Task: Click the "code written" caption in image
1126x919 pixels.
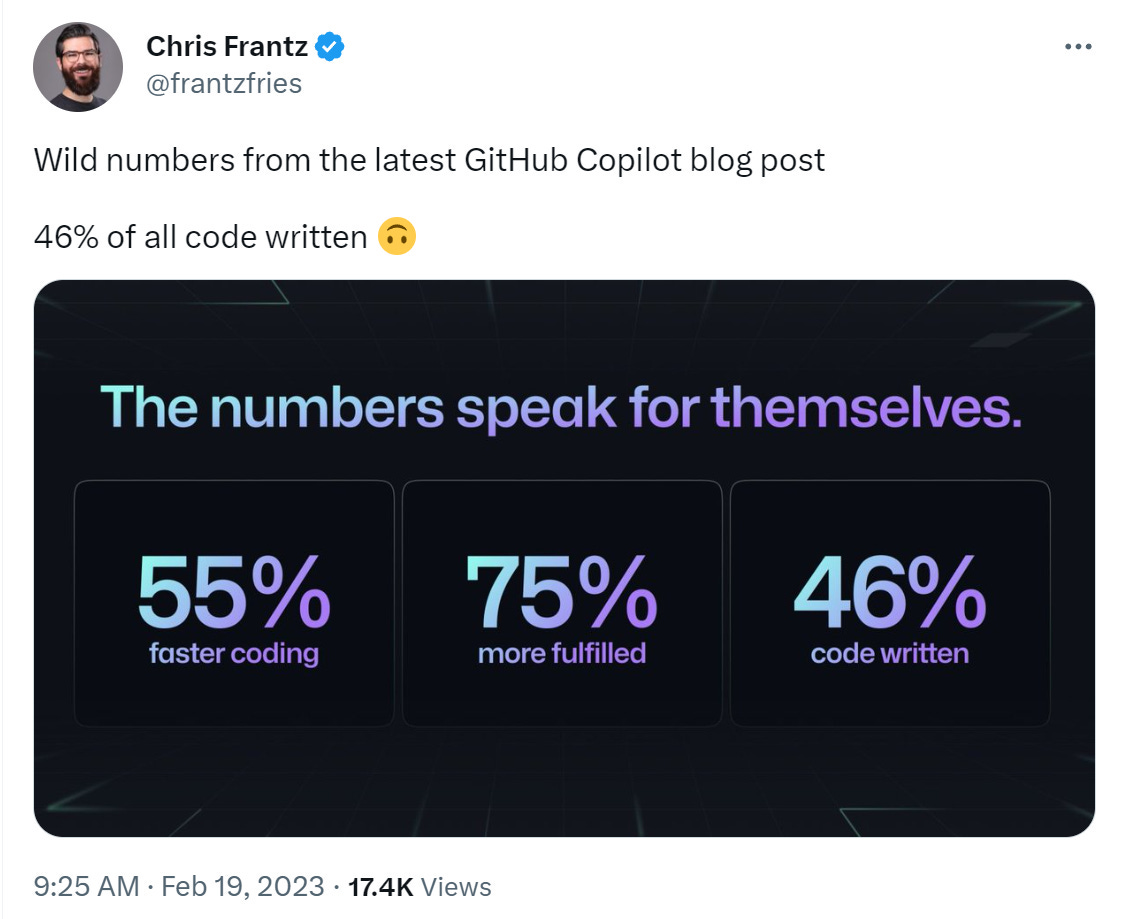Action: tap(889, 654)
